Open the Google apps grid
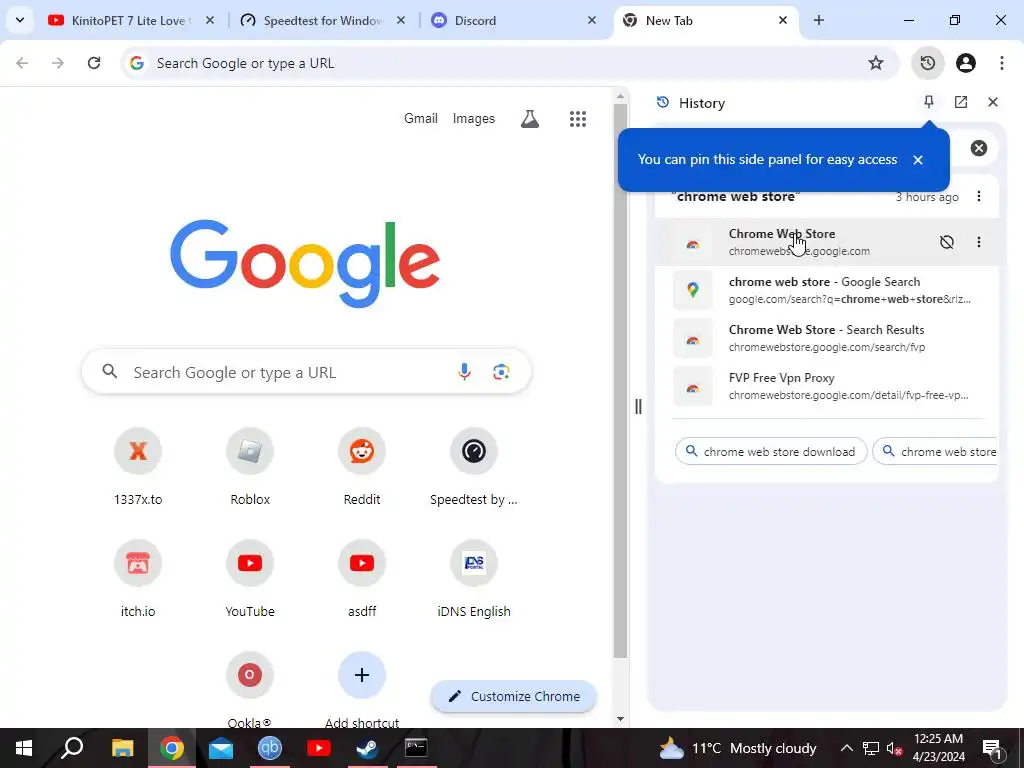Screen dimensions: 1024x768 click(x=577, y=118)
